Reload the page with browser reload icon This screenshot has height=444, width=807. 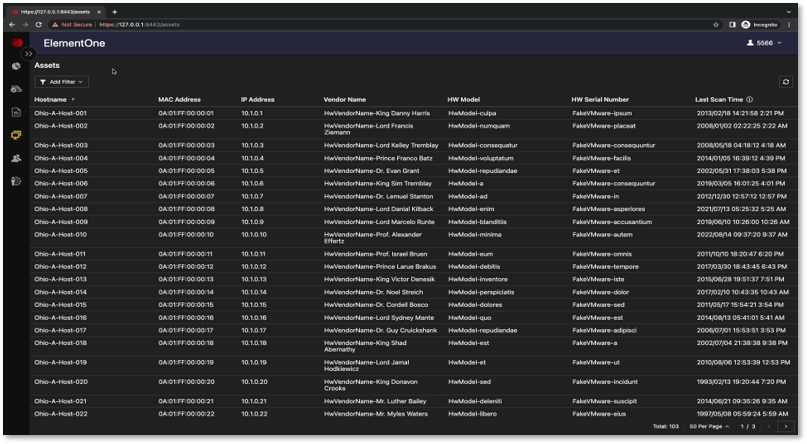click(x=39, y=25)
